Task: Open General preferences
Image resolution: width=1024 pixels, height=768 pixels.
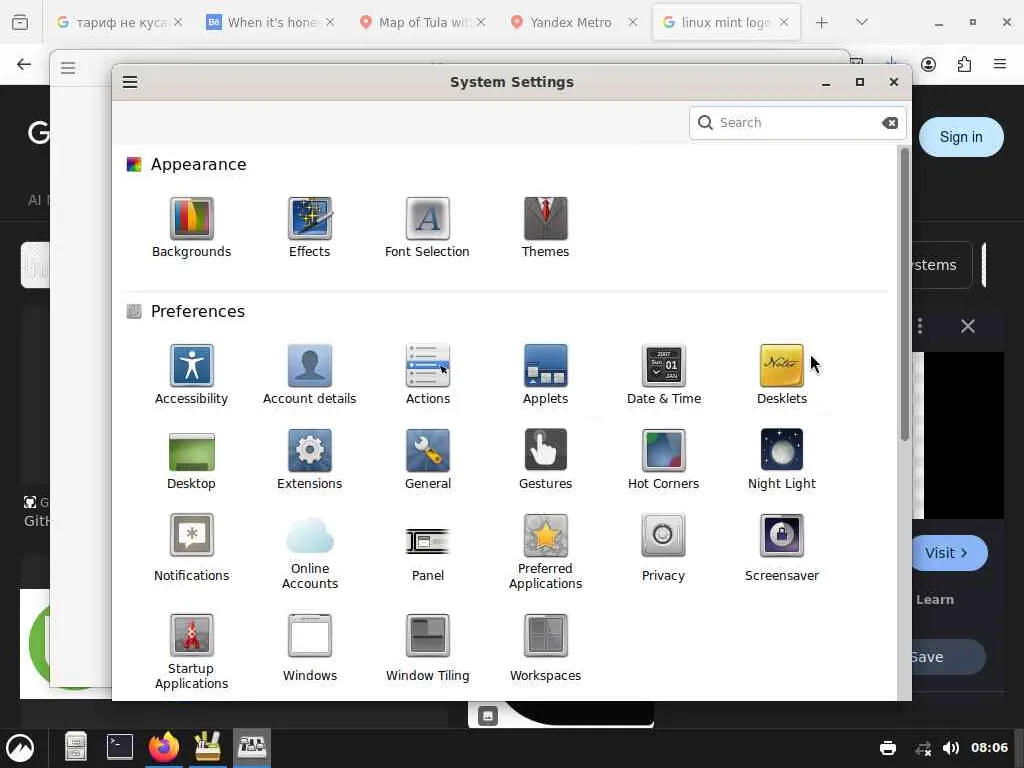Action: point(428,459)
